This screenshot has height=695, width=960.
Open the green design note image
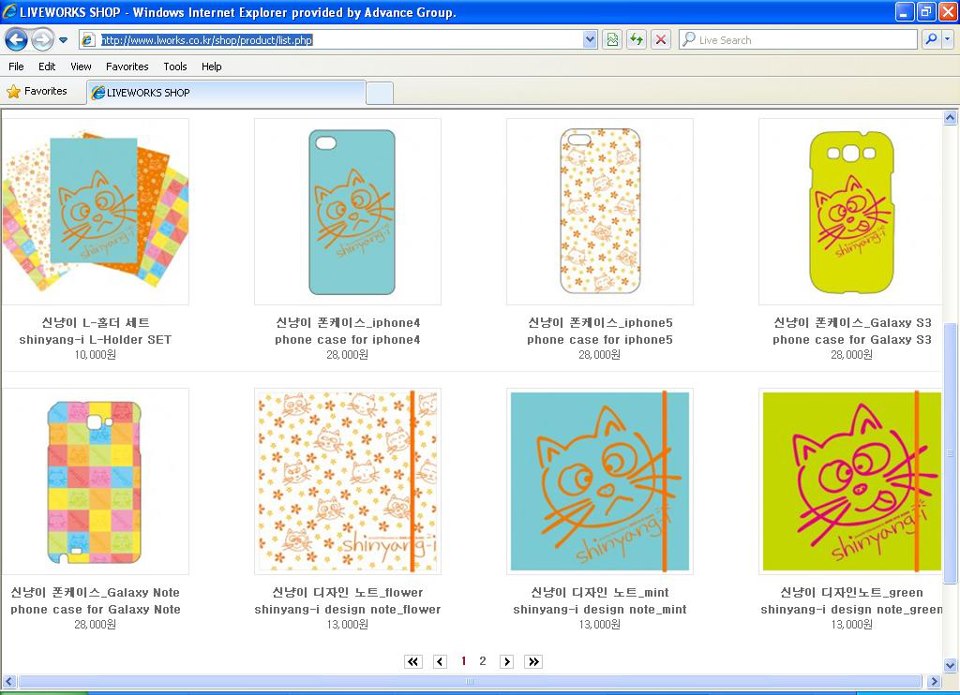click(x=850, y=481)
